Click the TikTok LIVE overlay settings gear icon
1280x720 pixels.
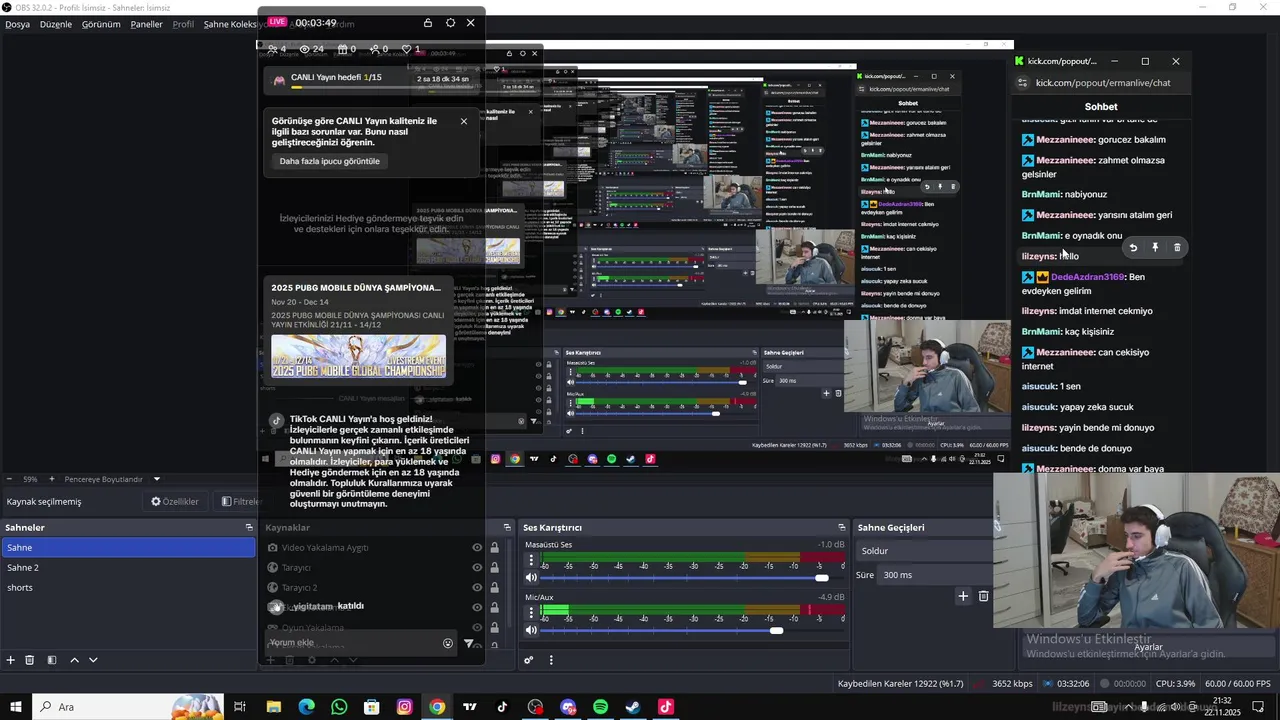(x=450, y=23)
